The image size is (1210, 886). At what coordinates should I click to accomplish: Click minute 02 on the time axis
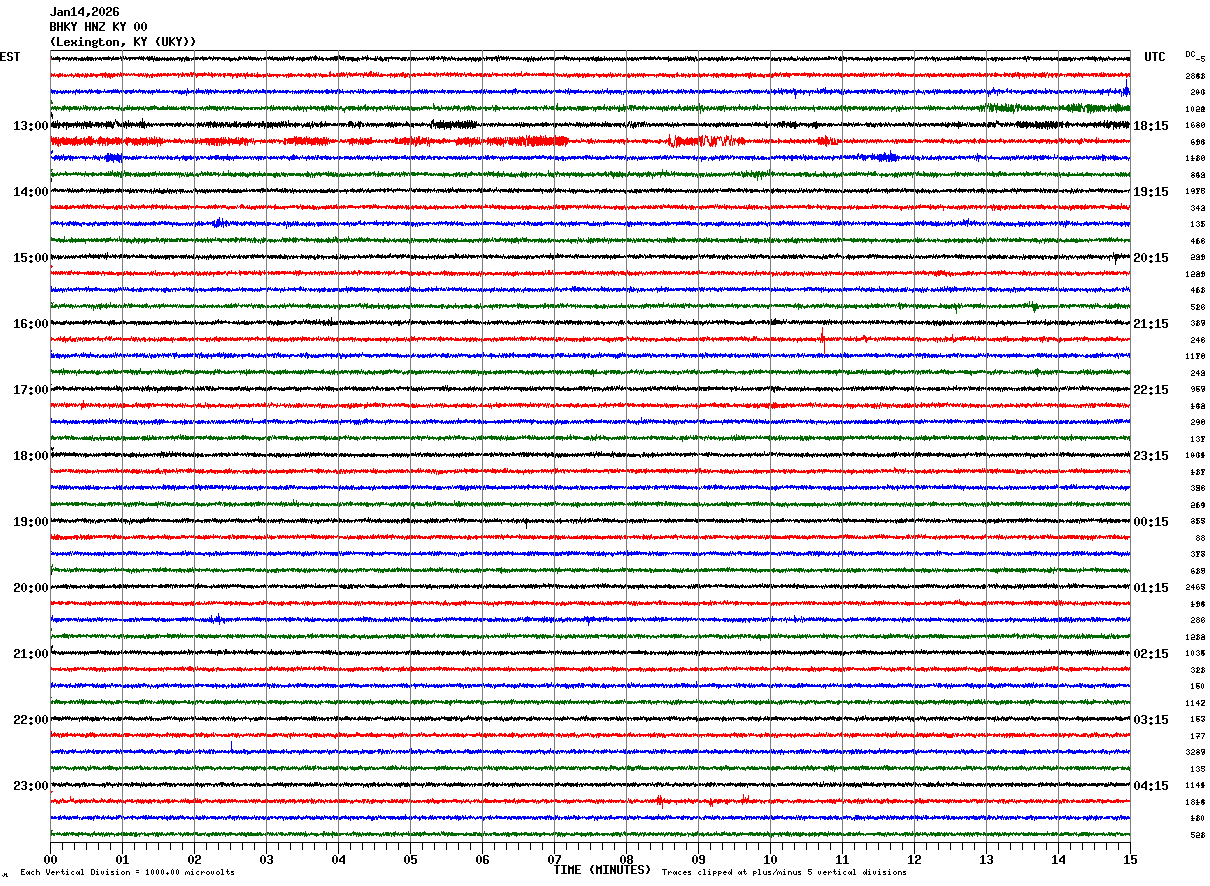click(x=194, y=860)
